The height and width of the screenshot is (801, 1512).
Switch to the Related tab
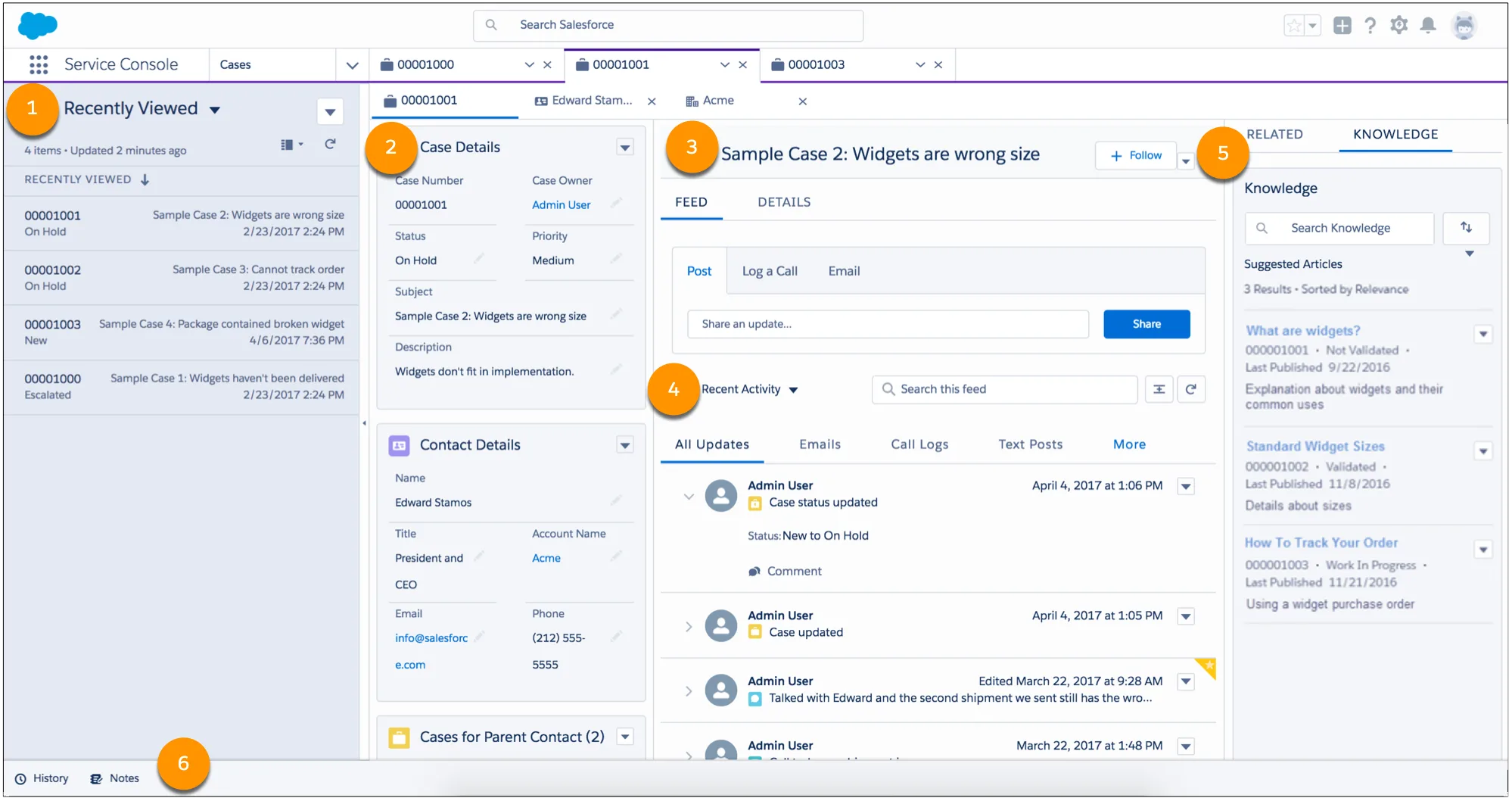1274,134
